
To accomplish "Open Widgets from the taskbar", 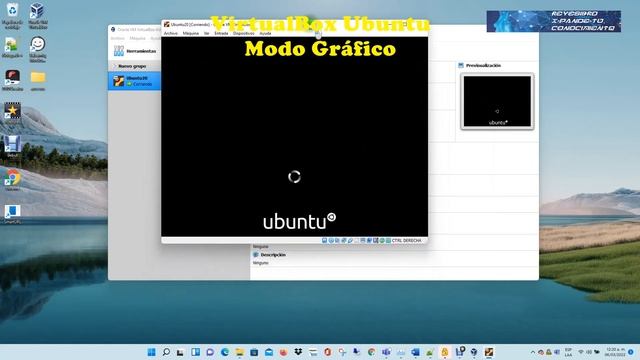I will (x=195, y=352).
